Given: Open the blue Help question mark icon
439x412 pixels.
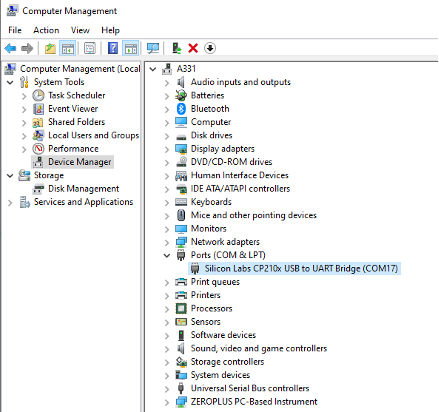Looking at the screenshot, I should (113, 48).
